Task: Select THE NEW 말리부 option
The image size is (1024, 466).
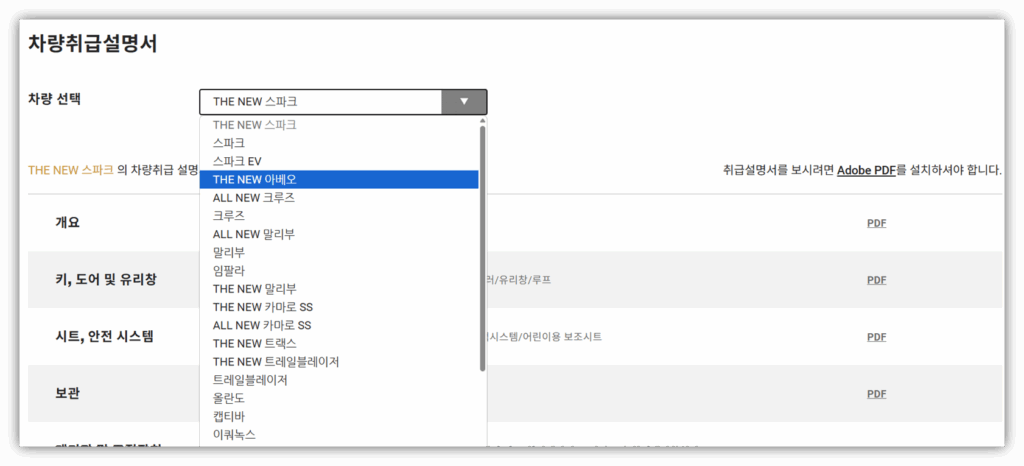Action: tap(339, 288)
